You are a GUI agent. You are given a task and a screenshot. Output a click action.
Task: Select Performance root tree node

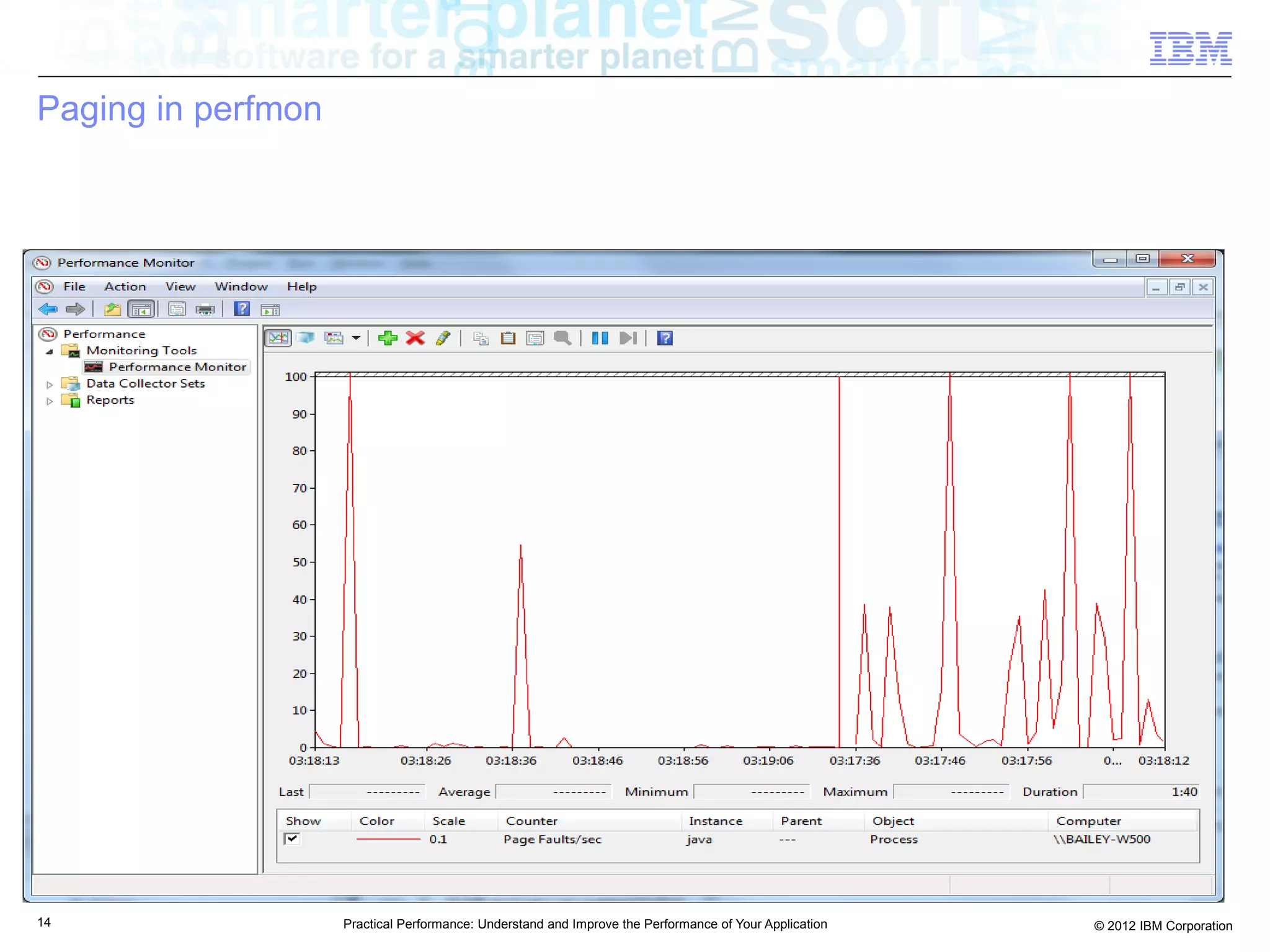pos(104,334)
